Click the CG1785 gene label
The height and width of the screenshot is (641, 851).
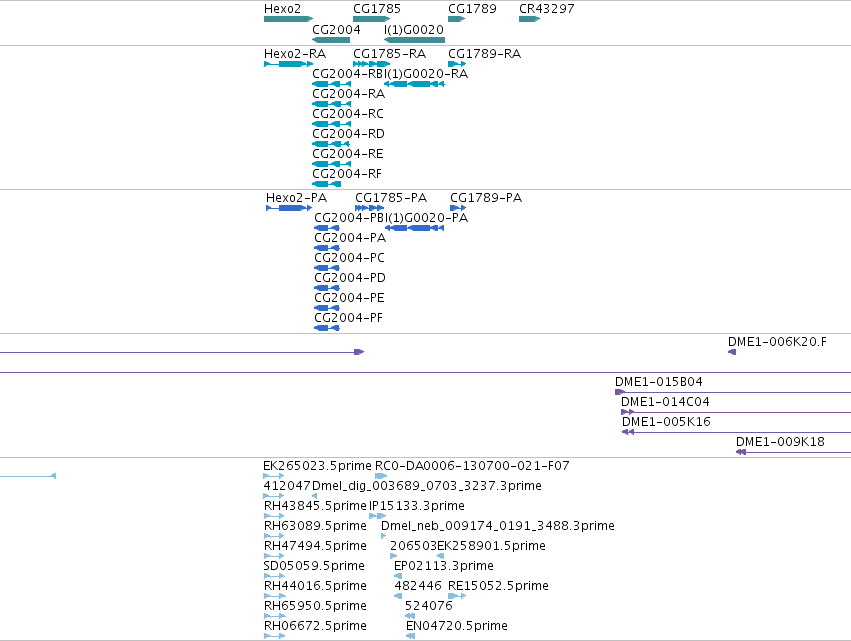[x=377, y=9]
